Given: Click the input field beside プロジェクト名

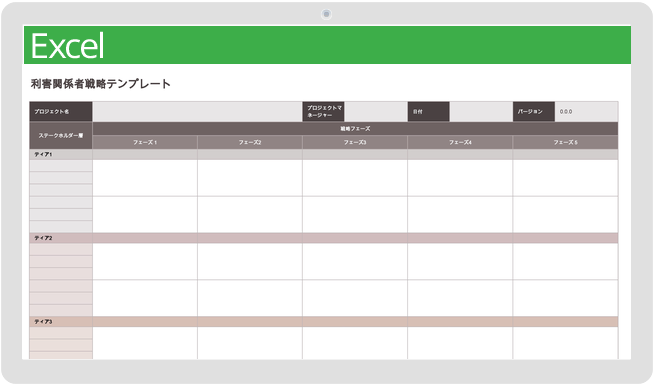Looking at the screenshot, I should point(197,112).
